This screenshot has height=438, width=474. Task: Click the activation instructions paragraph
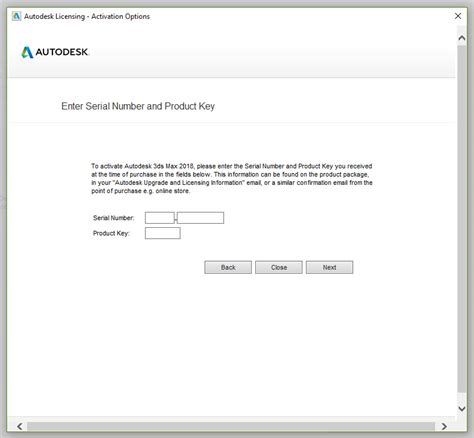click(232, 178)
